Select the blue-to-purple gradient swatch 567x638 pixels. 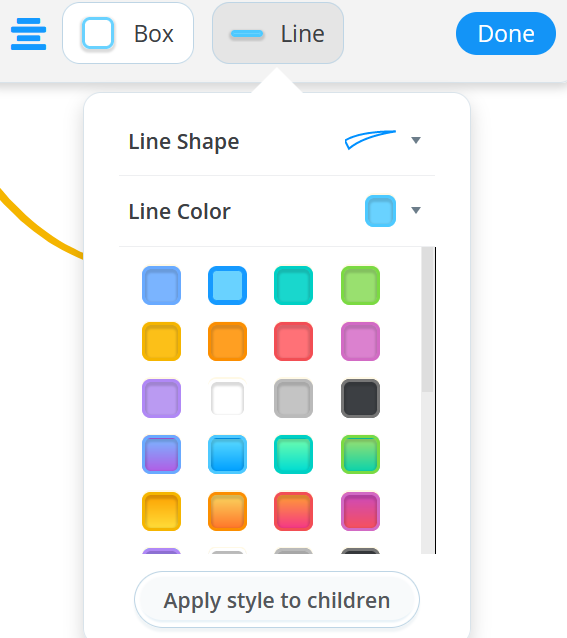161,454
